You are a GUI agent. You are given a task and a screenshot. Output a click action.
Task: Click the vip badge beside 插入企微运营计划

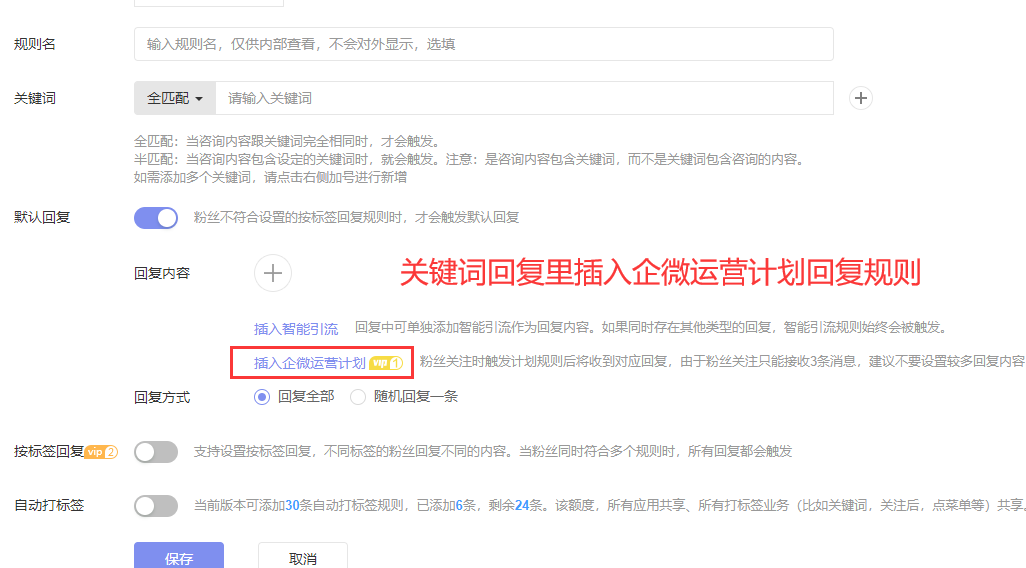(385, 363)
